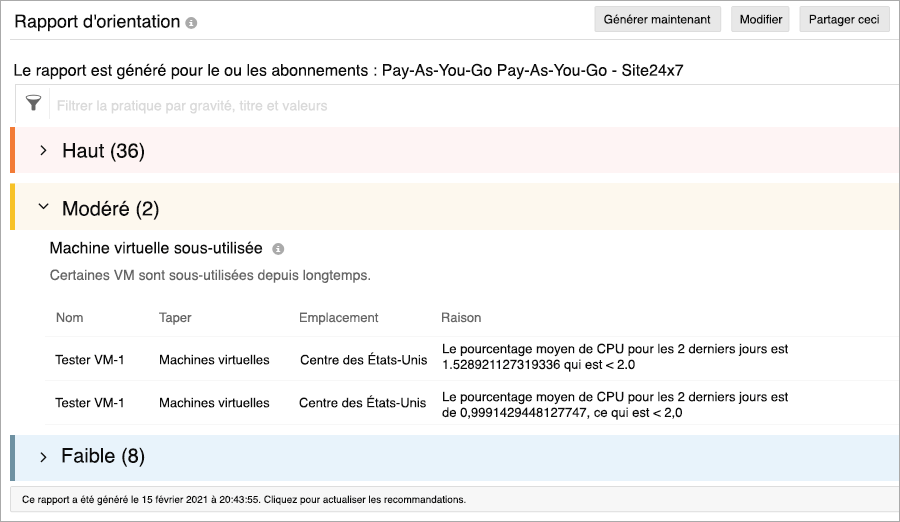Click the funnel filter icon

(34, 104)
